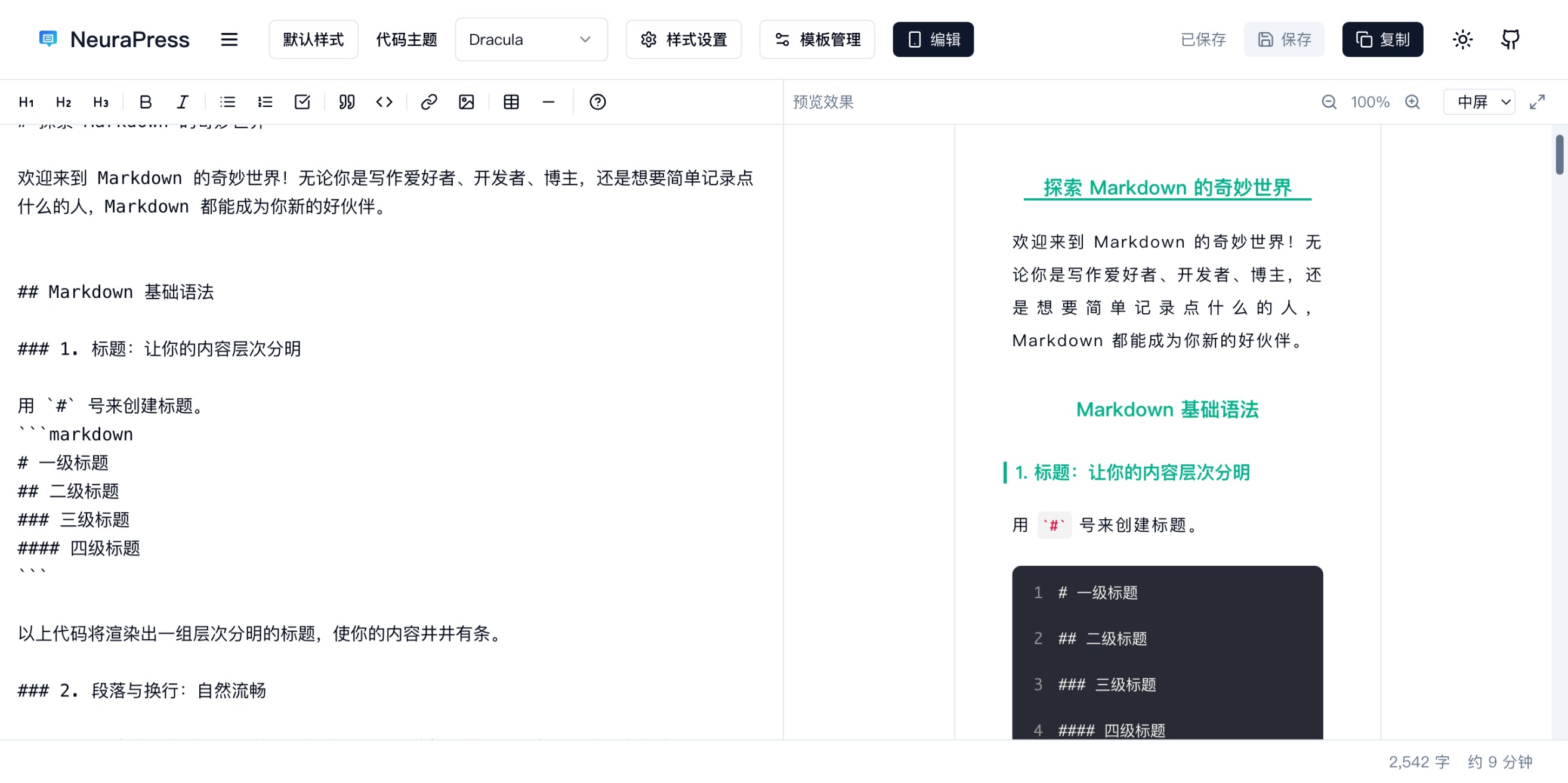Open the hamburger menu next to NeuraPress
1568x783 pixels.
point(229,39)
